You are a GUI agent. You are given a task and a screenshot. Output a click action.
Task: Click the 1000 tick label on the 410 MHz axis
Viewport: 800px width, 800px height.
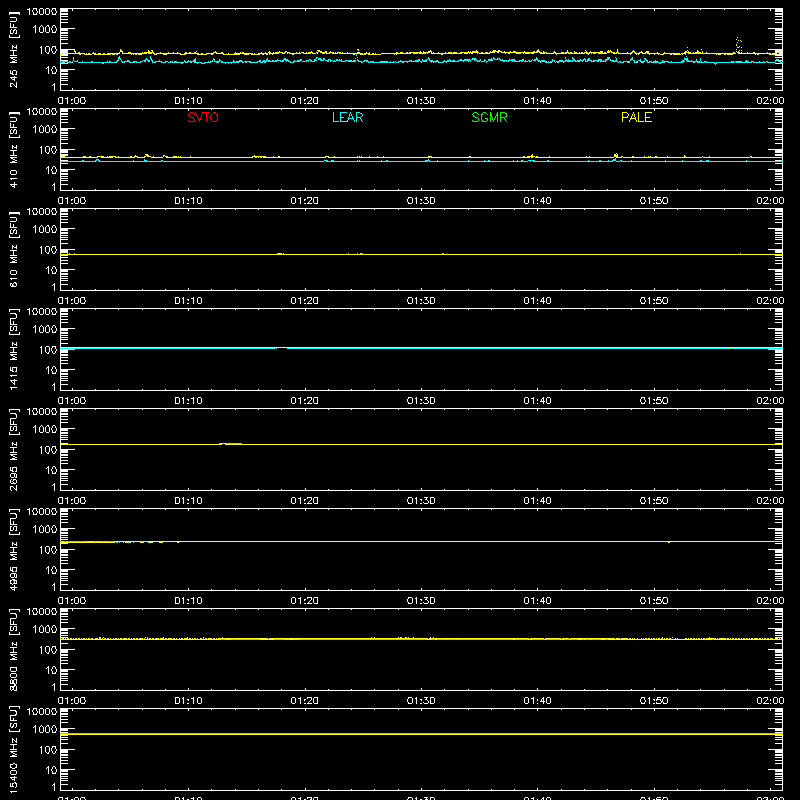pos(45,130)
